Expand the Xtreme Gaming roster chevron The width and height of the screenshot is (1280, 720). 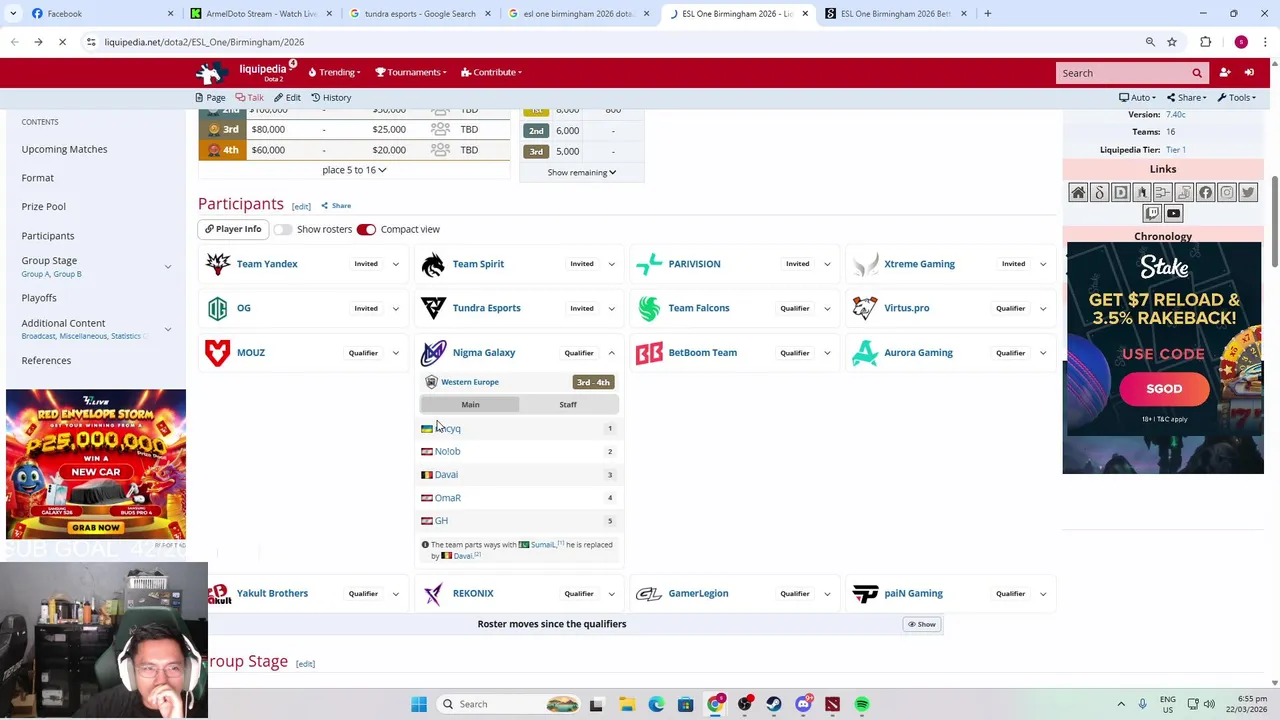1043,264
